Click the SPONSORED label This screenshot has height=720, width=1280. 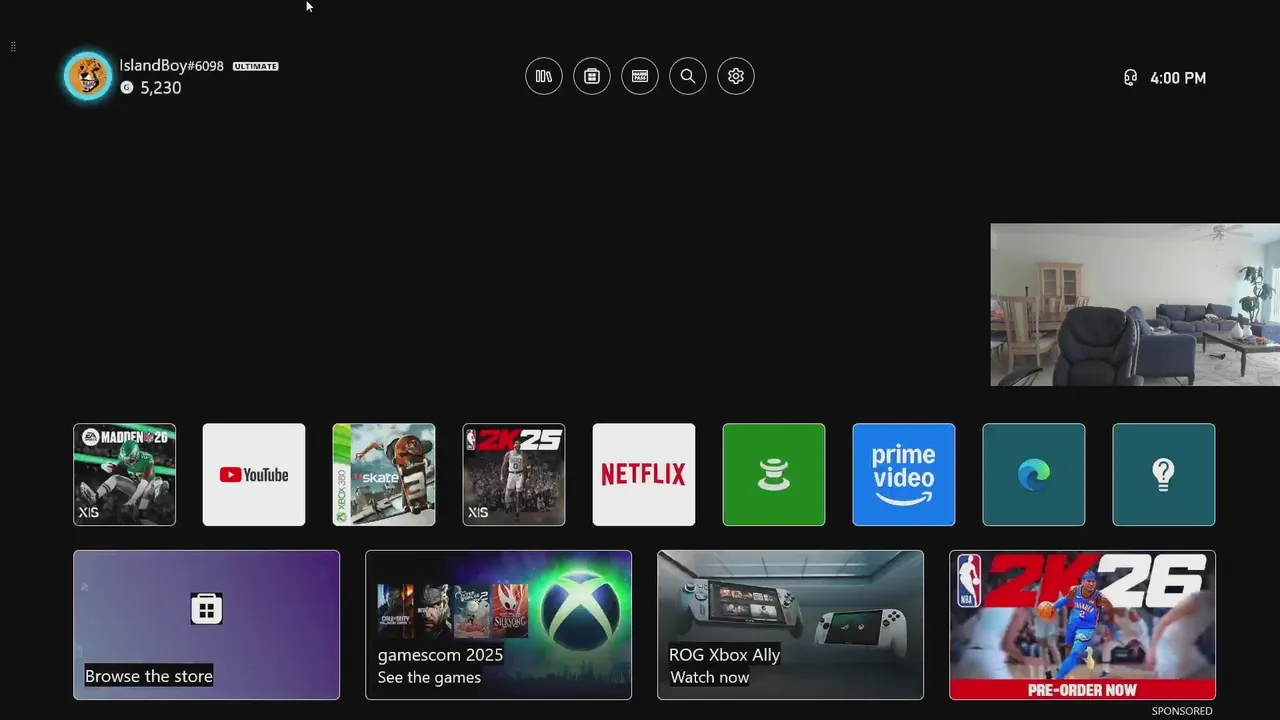pos(1182,711)
